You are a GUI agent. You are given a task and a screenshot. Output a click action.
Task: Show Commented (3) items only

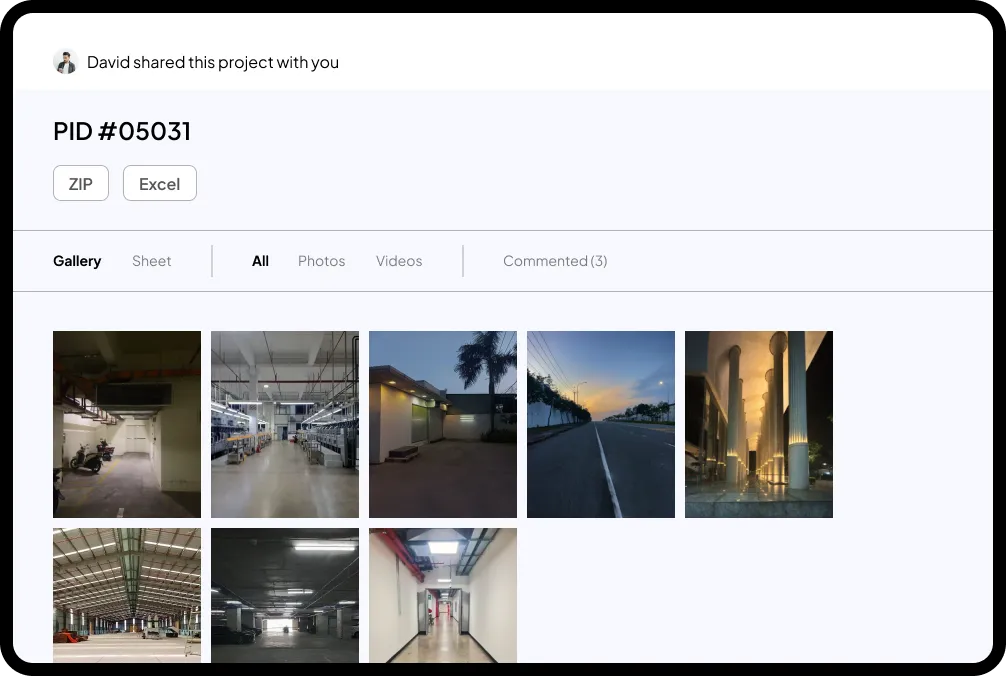[x=555, y=261]
